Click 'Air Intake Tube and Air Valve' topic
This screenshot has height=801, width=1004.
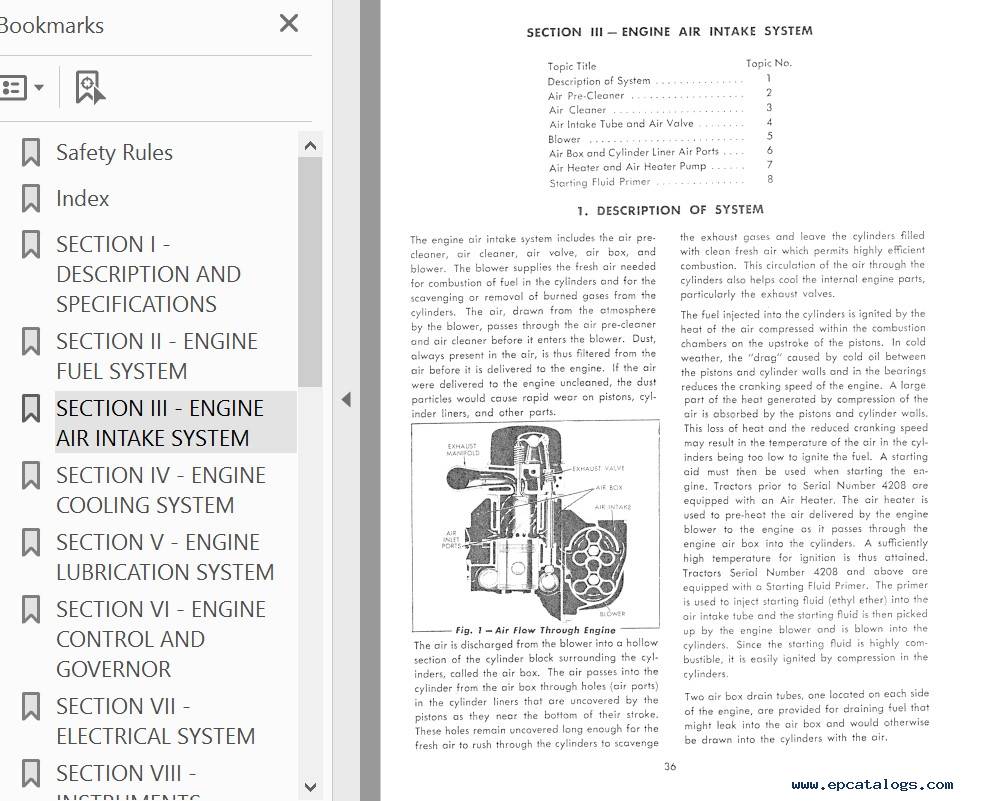point(621,124)
